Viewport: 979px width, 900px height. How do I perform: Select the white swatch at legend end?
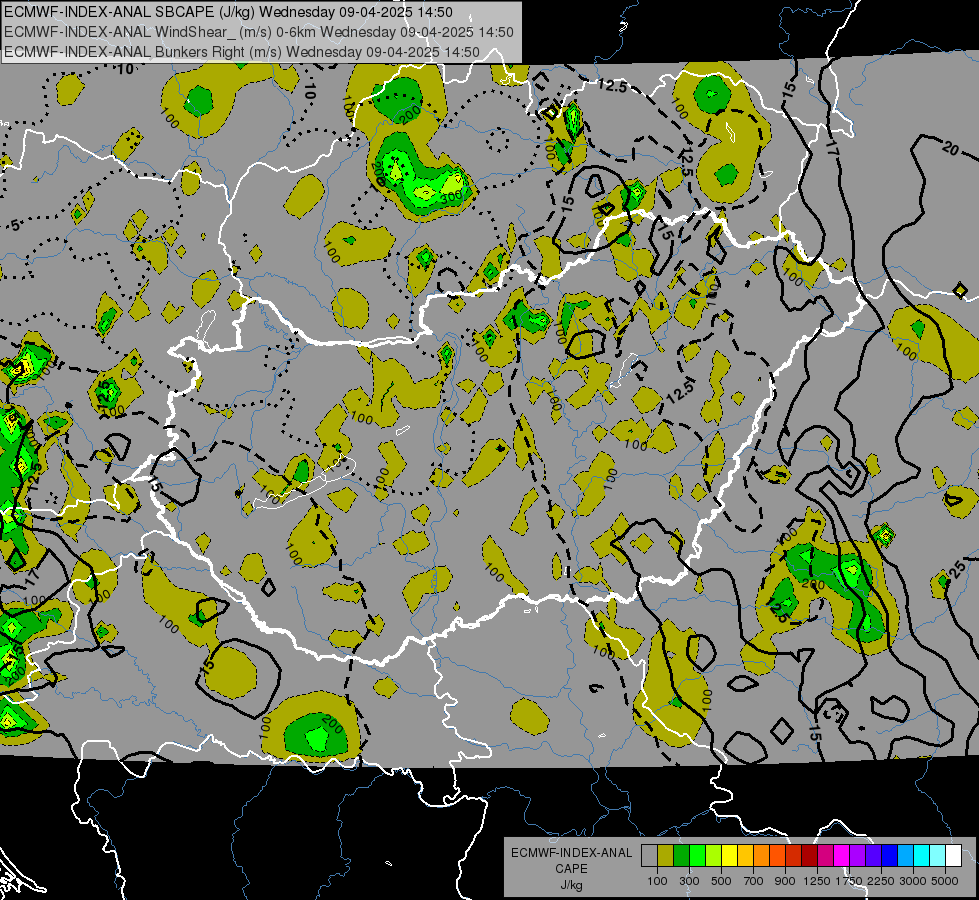tap(953, 855)
